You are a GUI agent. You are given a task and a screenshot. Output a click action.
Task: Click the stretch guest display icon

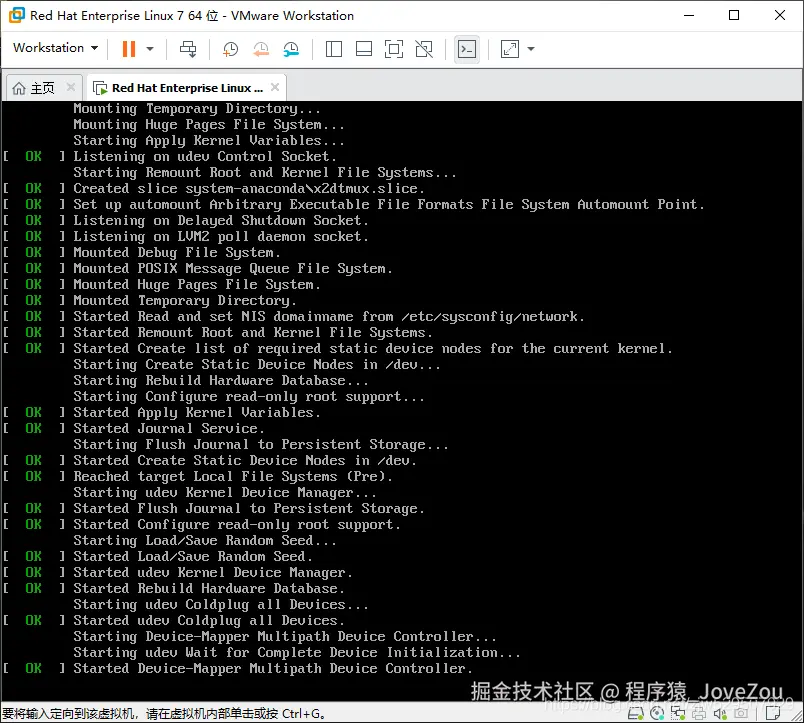pyautogui.click(x=510, y=49)
